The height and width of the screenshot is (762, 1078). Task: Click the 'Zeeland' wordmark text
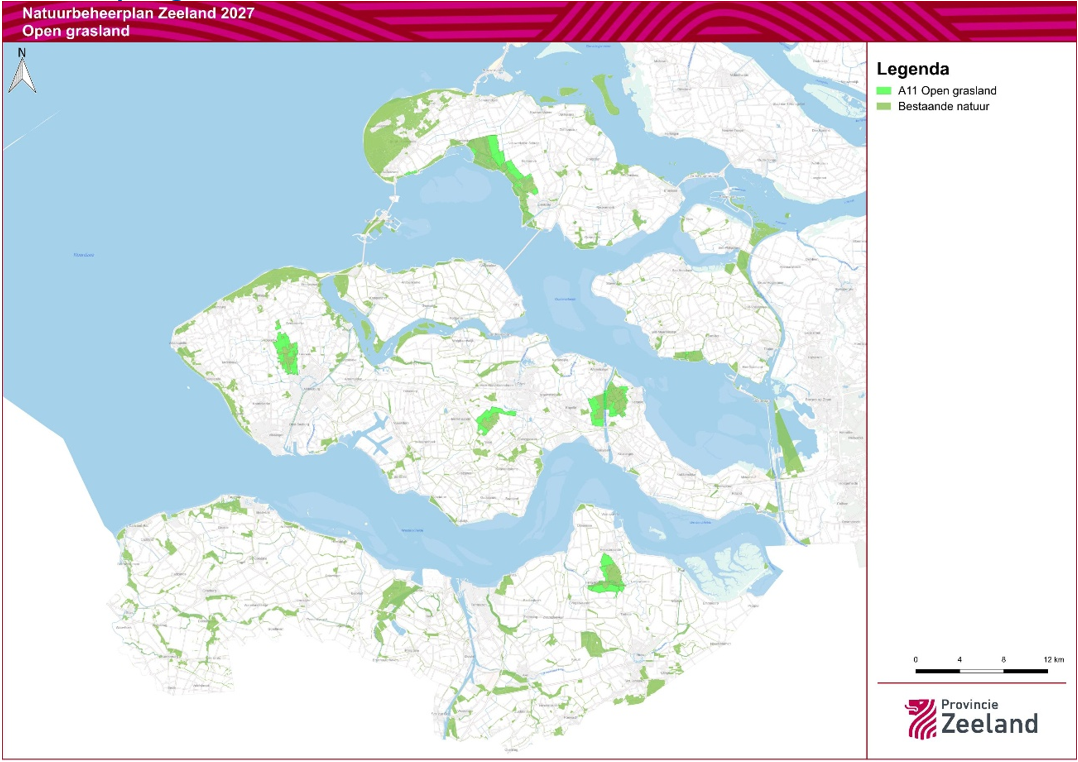[989, 724]
